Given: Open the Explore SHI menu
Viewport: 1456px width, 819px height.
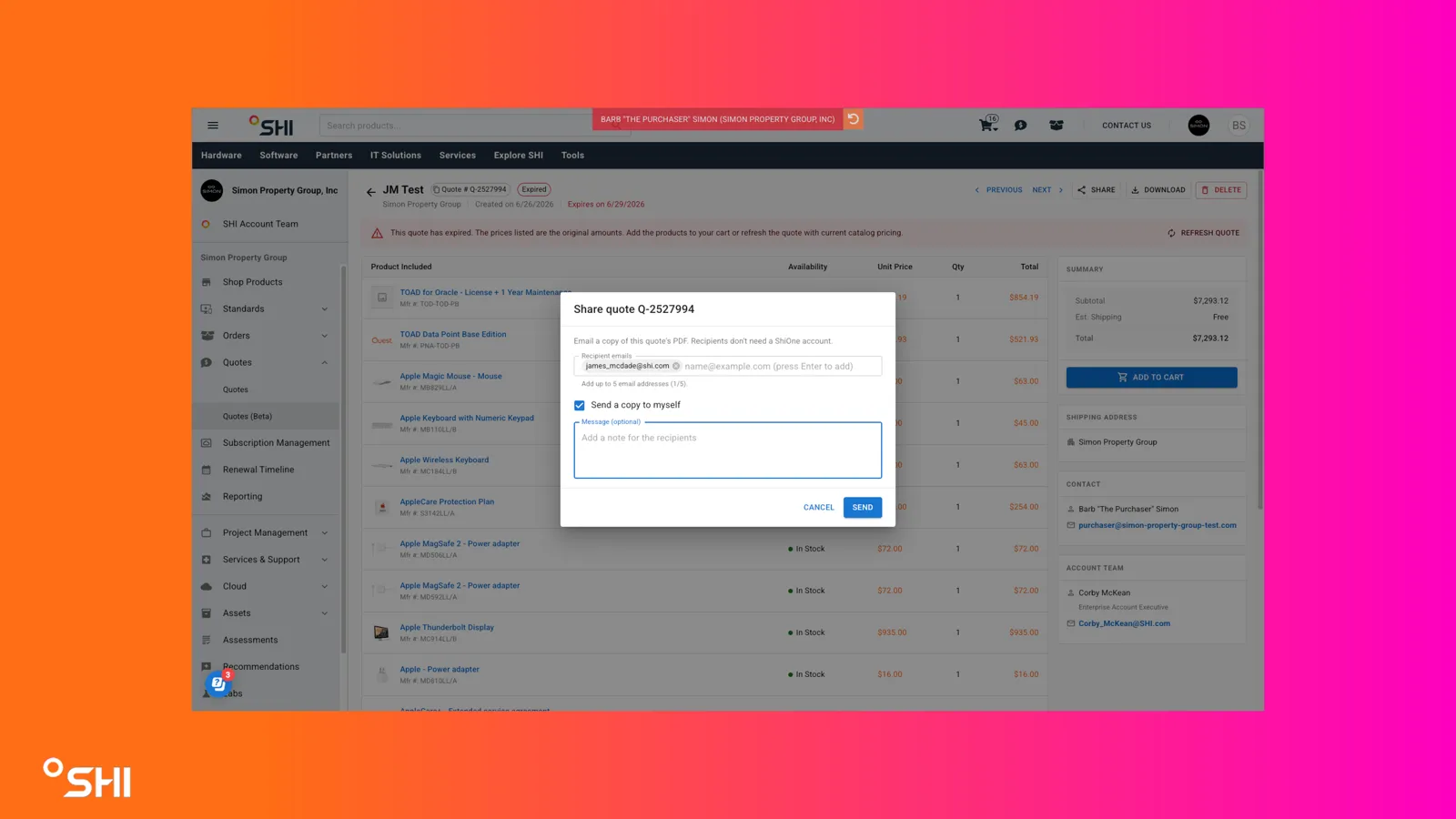Looking at the screenshot, I should tap(519, 156).
